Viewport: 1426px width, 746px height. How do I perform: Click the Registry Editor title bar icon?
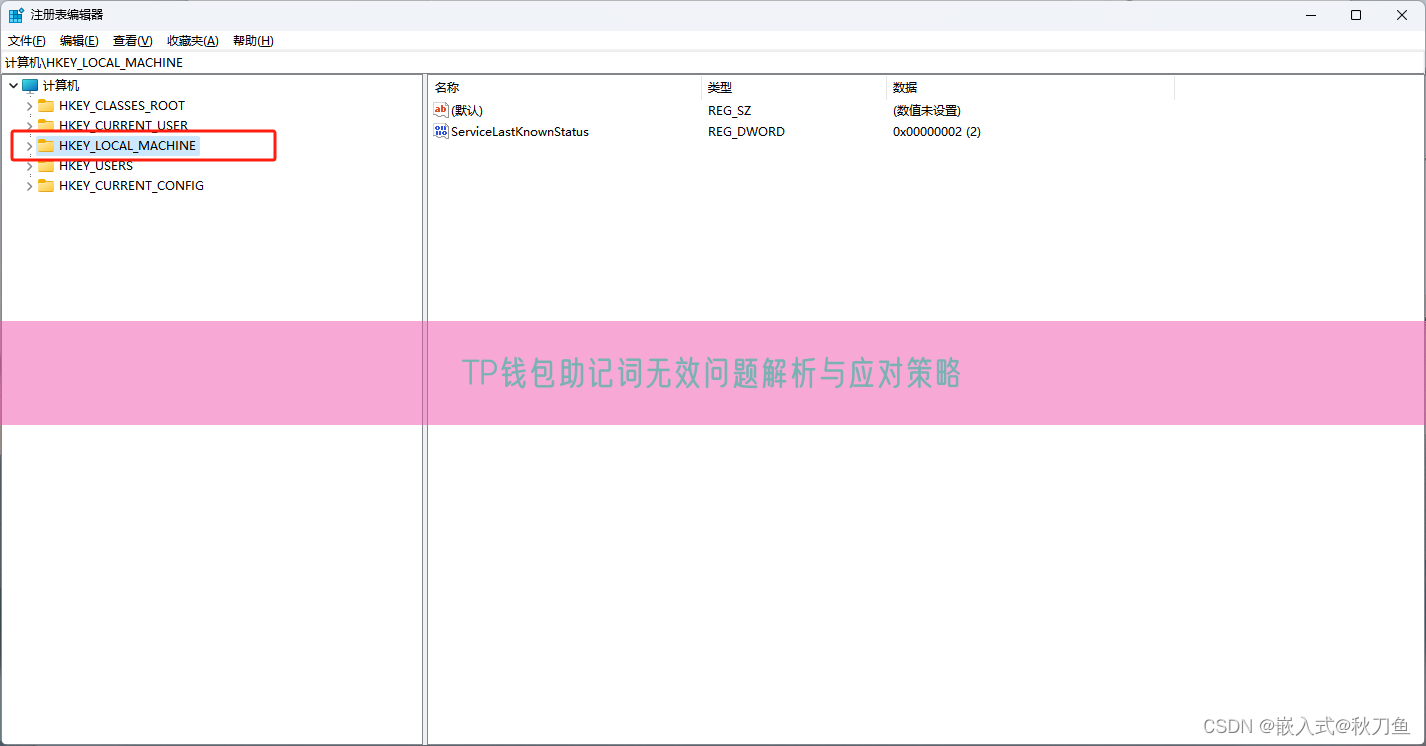pos(16,15)
